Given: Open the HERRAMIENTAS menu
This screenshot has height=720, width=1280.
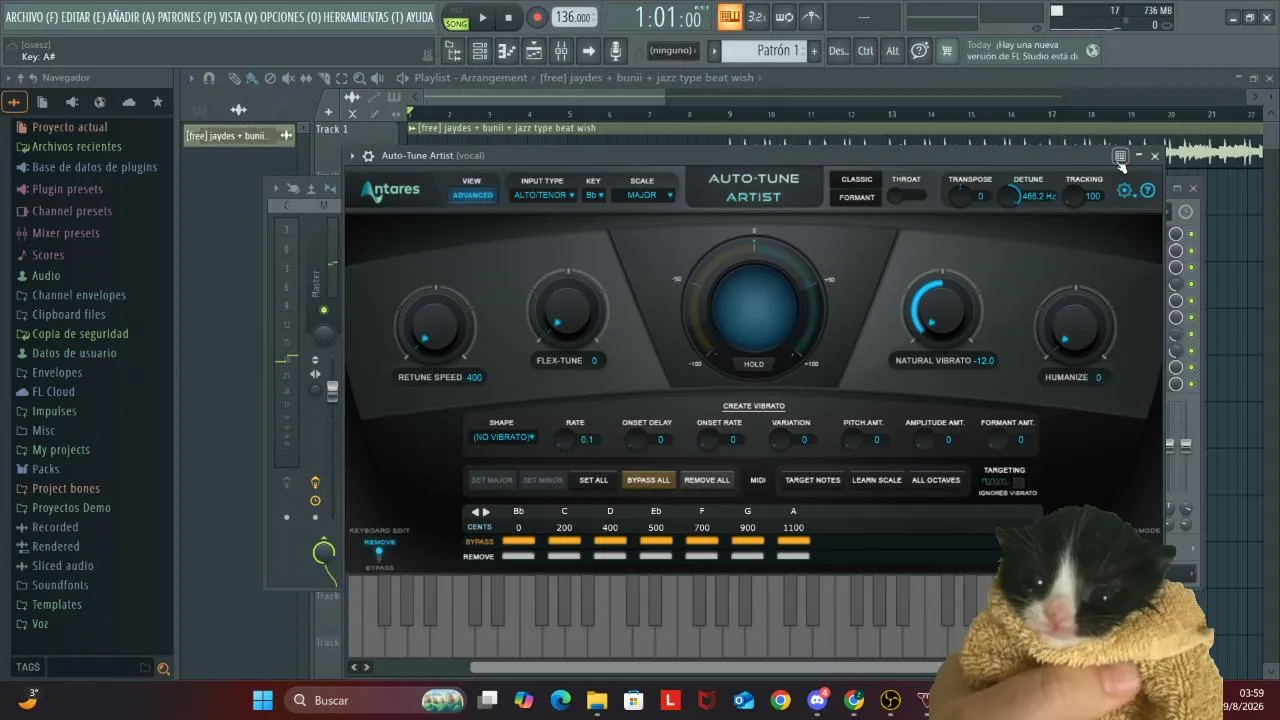Looking at the screenshot, I should pyautogui.click(x=364, y=17).
